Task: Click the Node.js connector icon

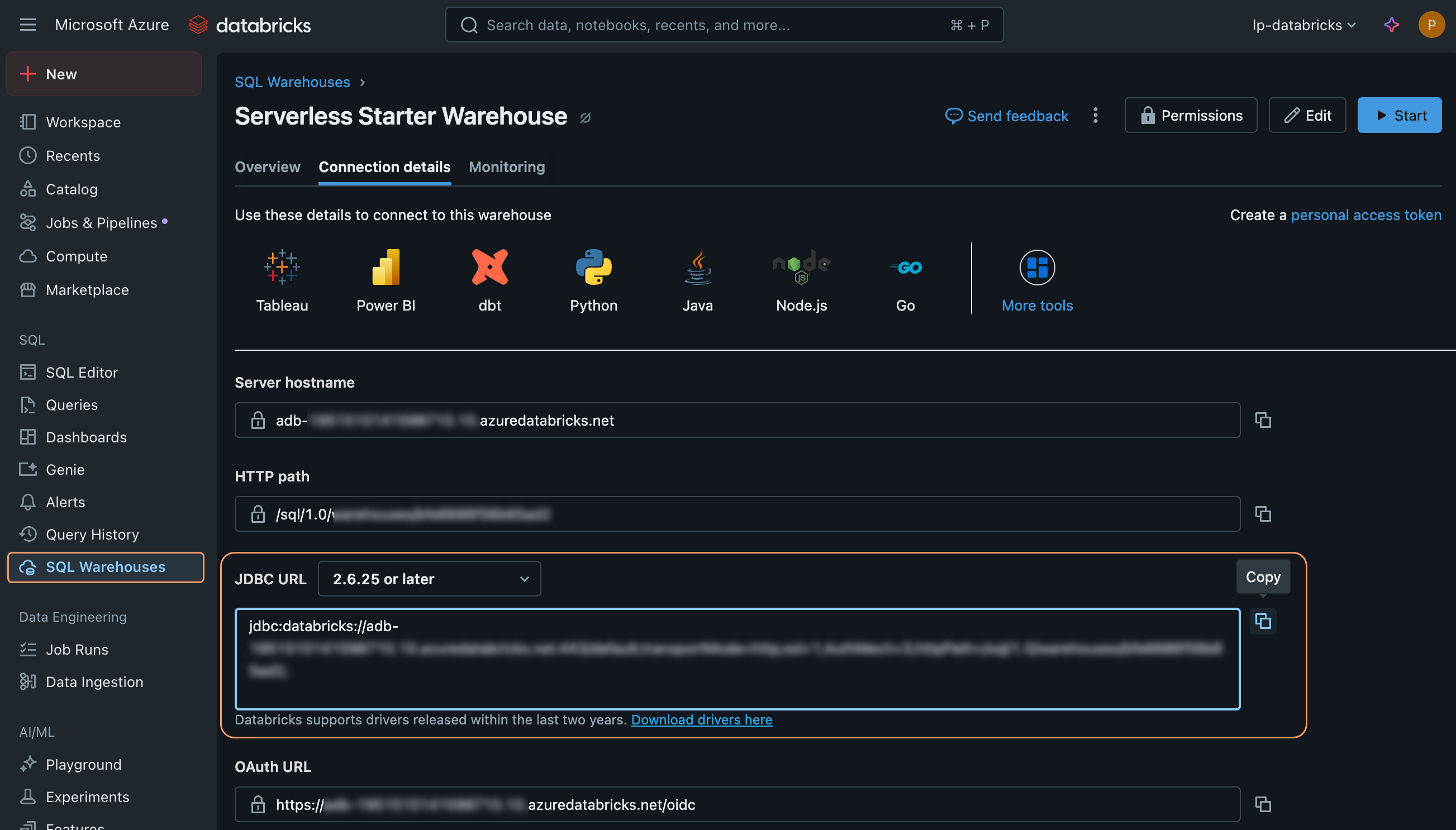Action: 801,268
